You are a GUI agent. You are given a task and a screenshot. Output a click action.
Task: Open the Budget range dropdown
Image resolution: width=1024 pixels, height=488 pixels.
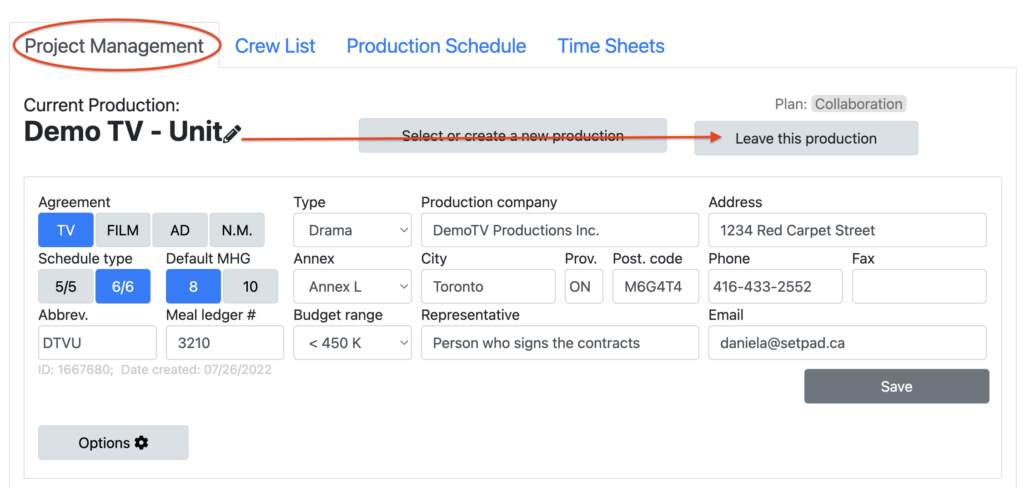tap(352, 343)
